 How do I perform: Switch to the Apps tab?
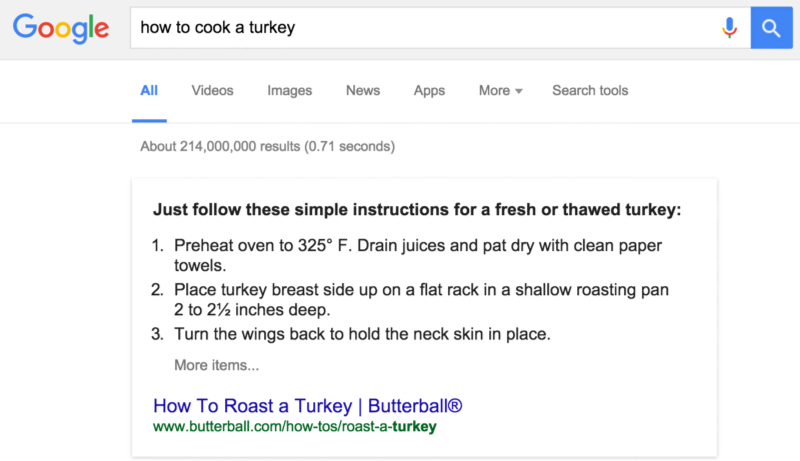pyautogui.click(x=429, y=90)
